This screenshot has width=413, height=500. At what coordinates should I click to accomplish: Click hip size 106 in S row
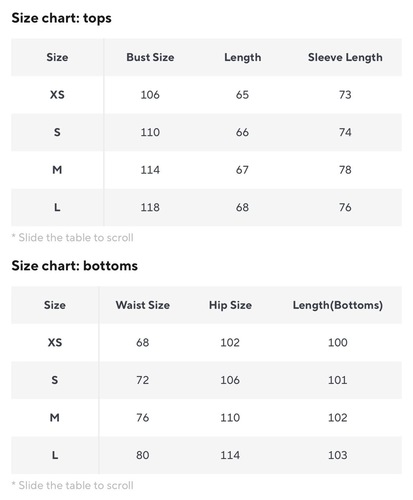(x=230, y=380)
